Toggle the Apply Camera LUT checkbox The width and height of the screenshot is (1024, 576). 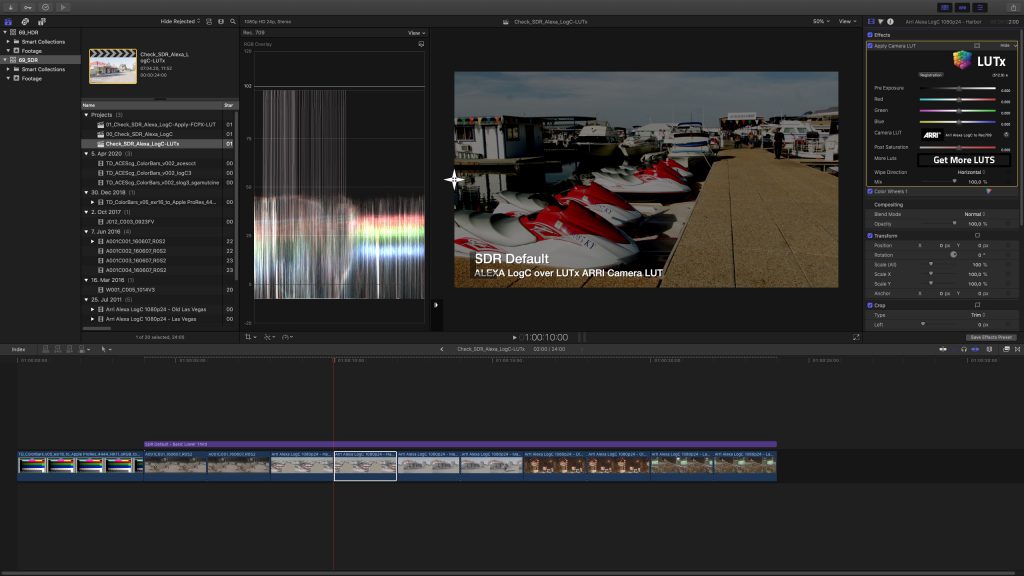click(x=870, y=46)
